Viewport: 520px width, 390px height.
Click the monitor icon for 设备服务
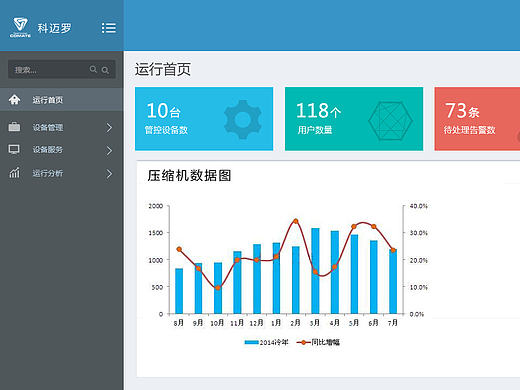click(x=14, y=150)
